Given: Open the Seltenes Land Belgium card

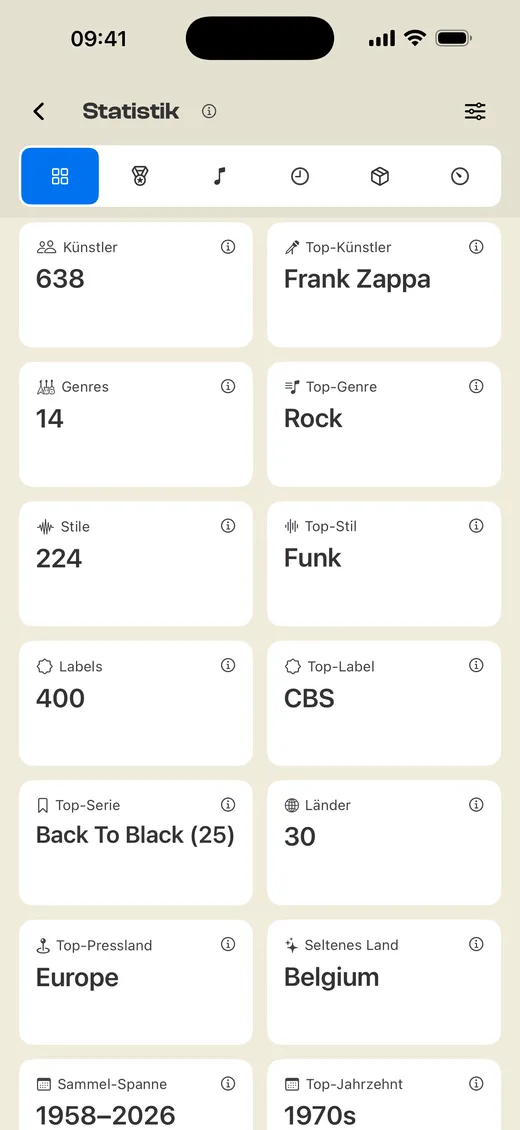Looking at the screenshot, I should tap(384, 982).
